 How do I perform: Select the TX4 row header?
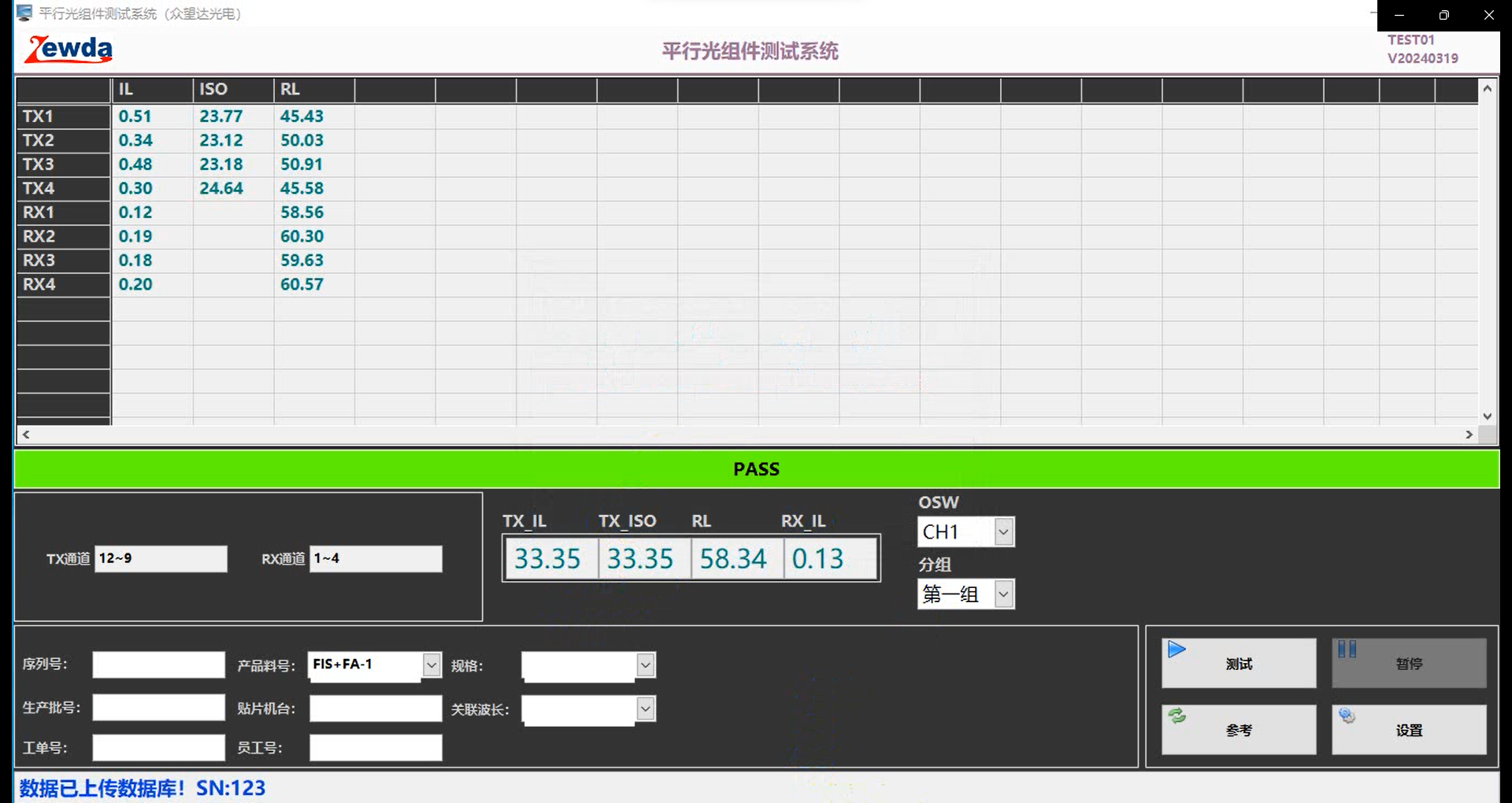(64, 188)
